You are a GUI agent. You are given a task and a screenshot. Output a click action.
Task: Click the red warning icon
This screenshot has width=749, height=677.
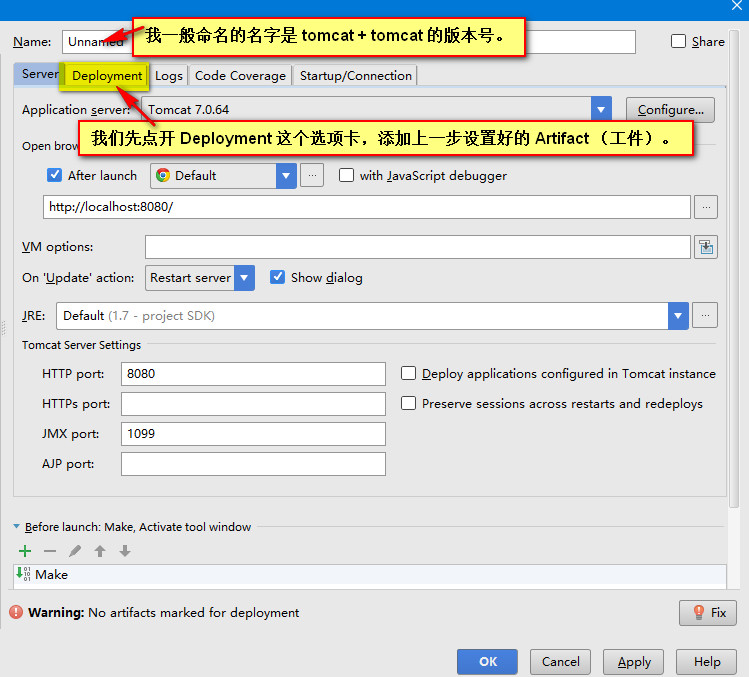pyautogui.click(x=16, y=612)
